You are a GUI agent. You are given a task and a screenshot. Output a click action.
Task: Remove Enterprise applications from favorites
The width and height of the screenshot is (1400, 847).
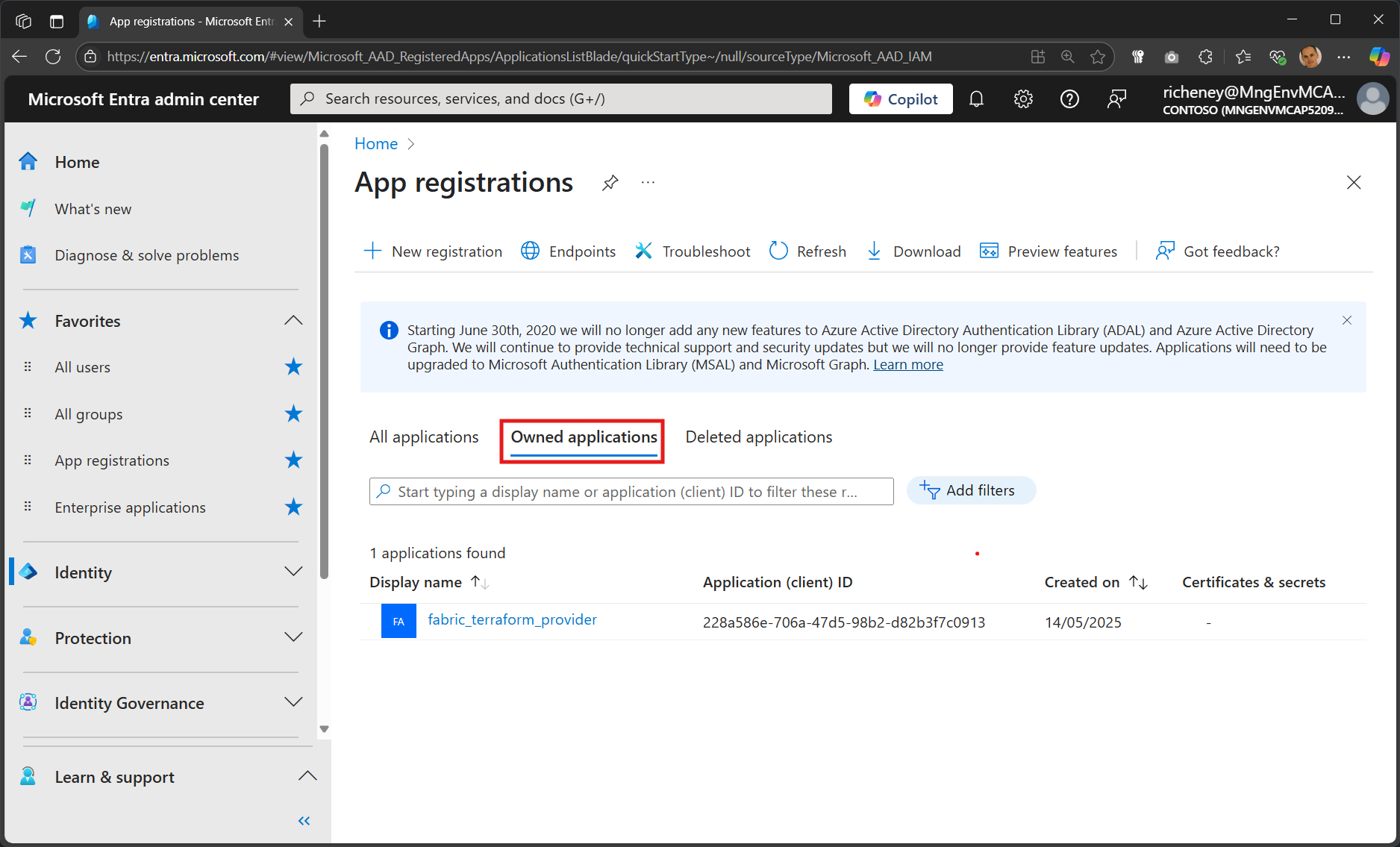coord(293,507)
